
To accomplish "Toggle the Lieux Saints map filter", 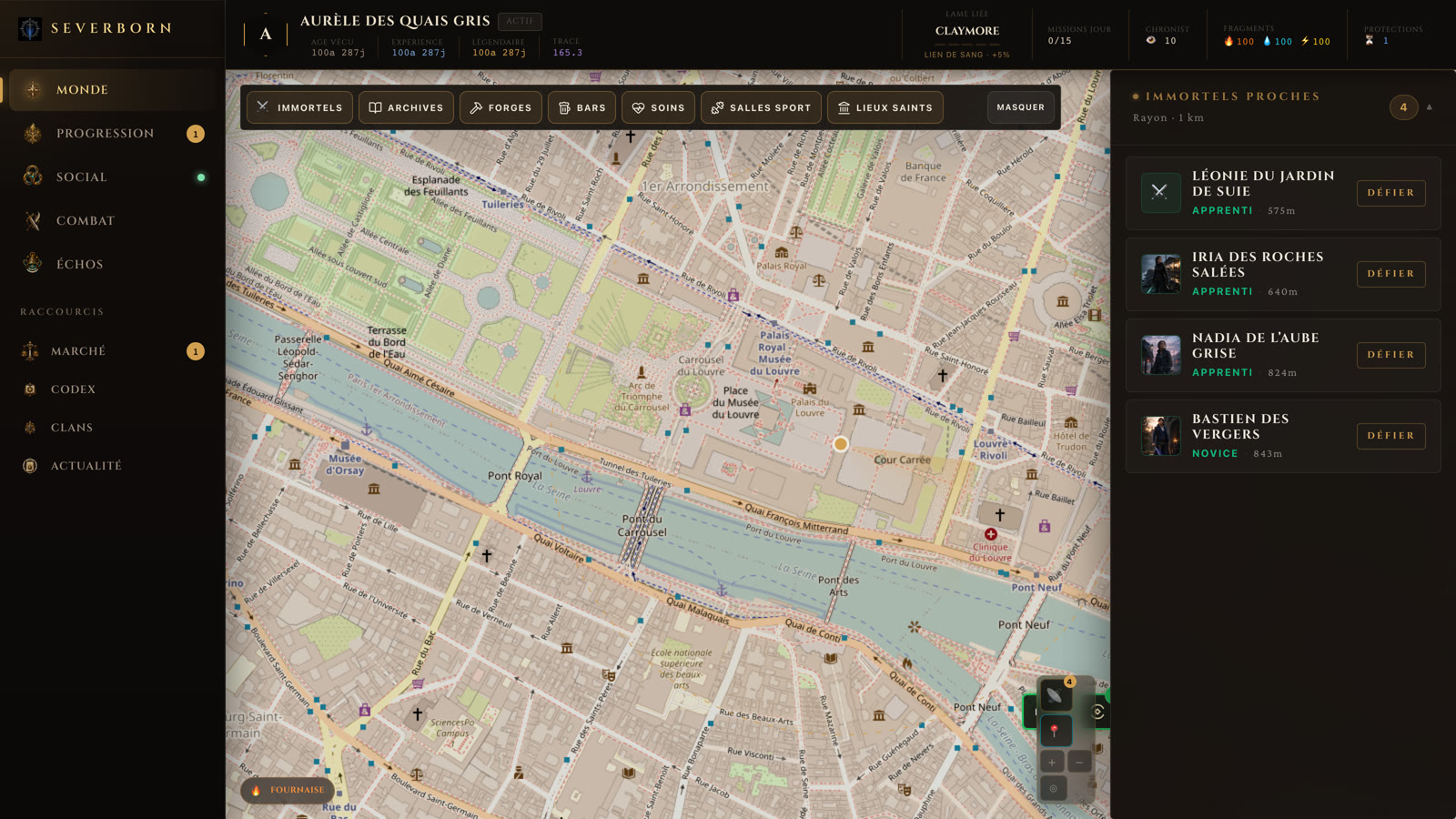I will (x=885, y=107).
